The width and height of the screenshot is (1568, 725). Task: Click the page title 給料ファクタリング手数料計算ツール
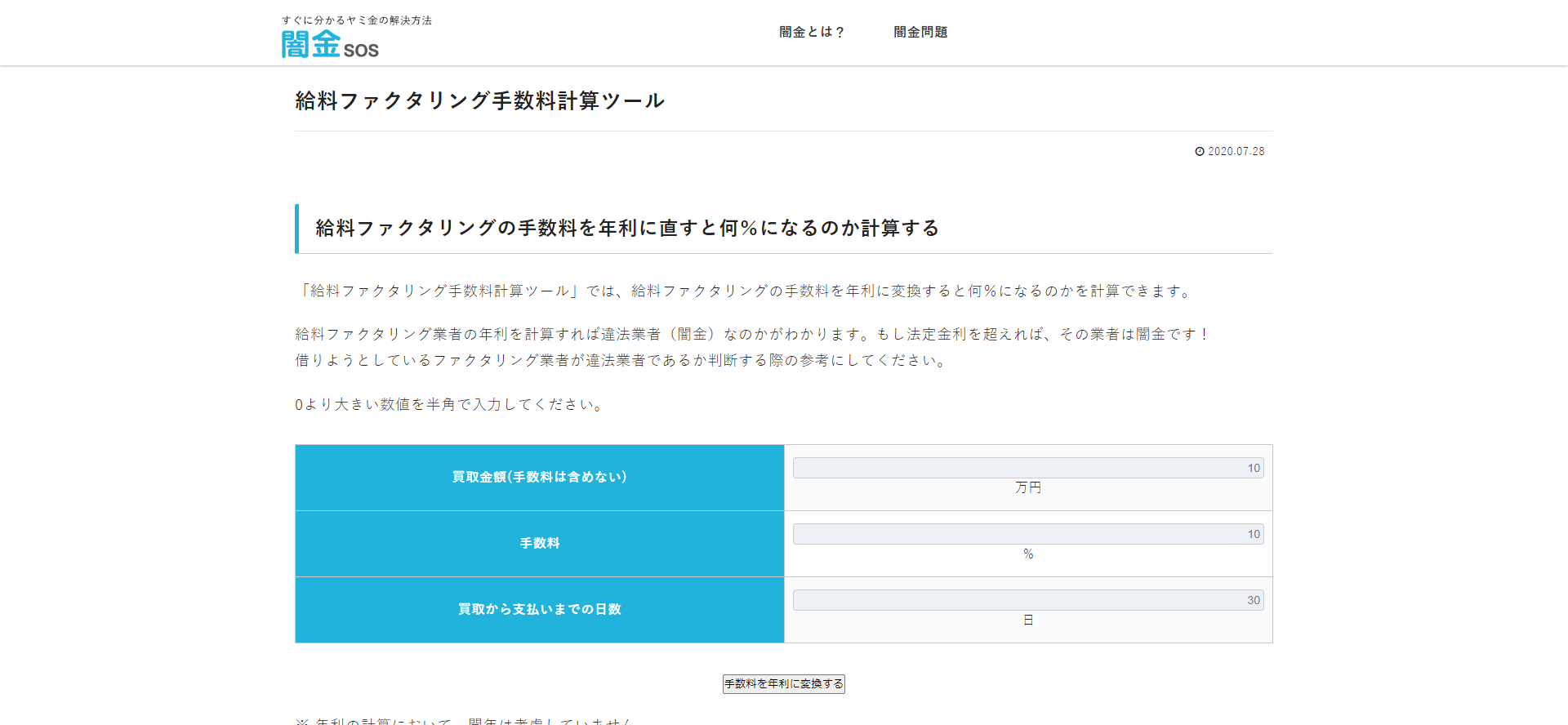click(479, 100)
